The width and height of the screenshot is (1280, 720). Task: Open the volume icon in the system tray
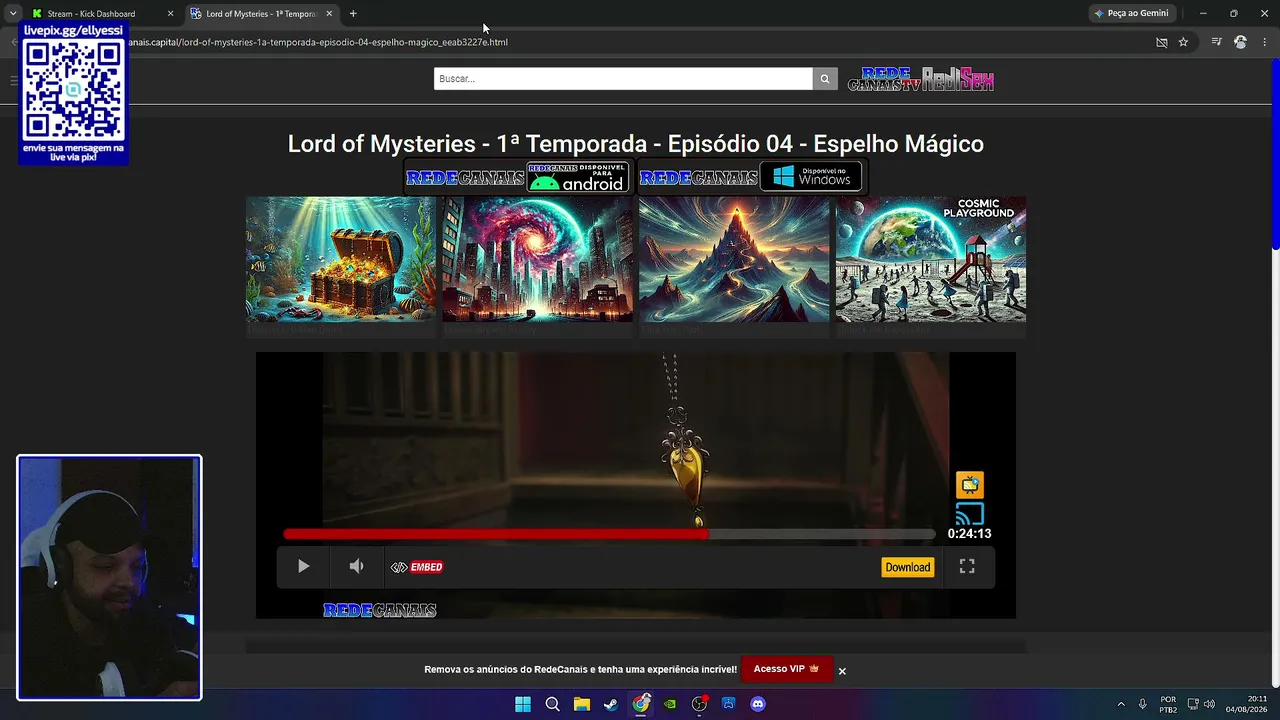(1209, 704)
